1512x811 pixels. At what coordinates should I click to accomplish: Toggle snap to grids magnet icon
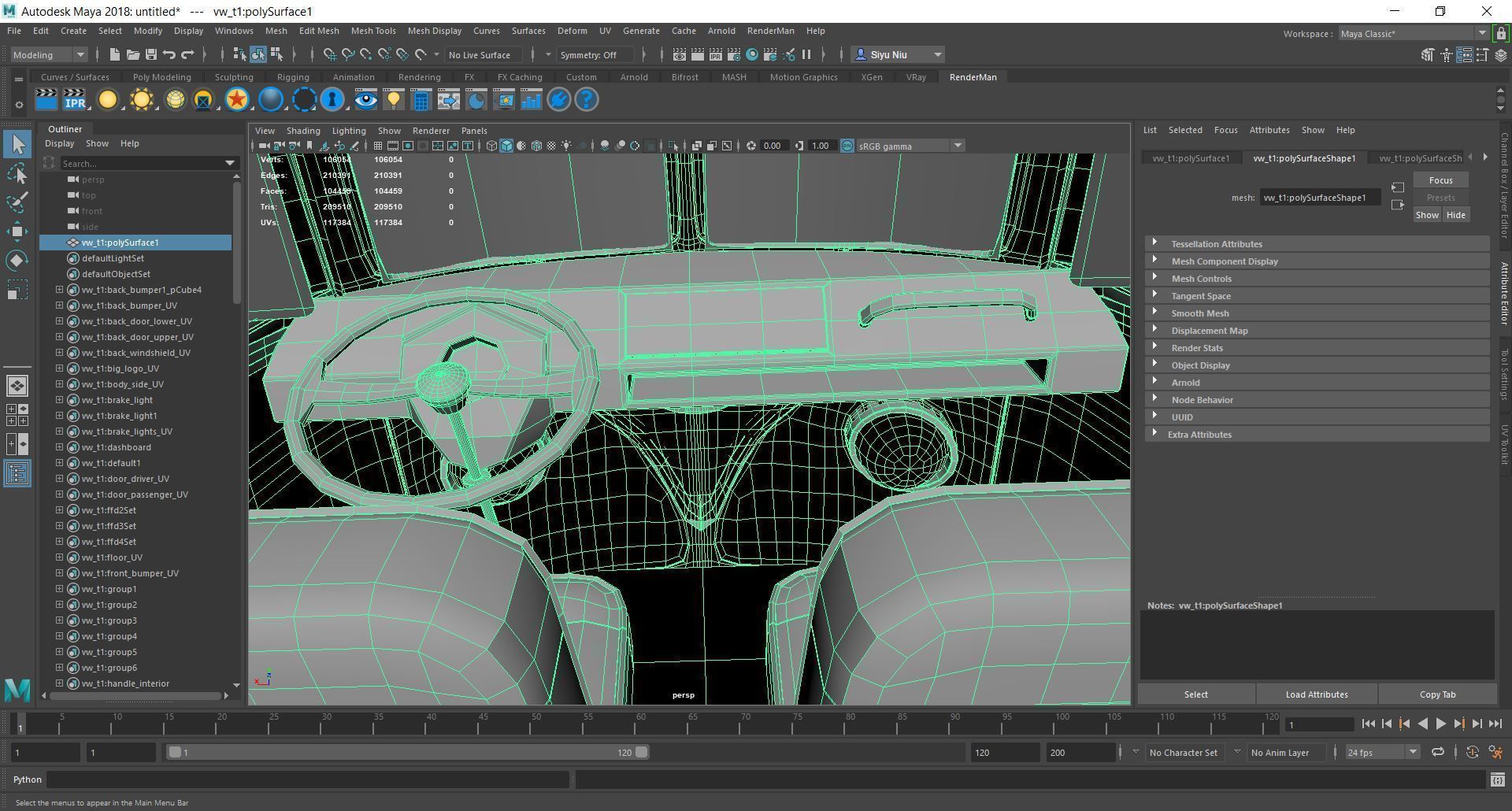click(x=329, y=54)
